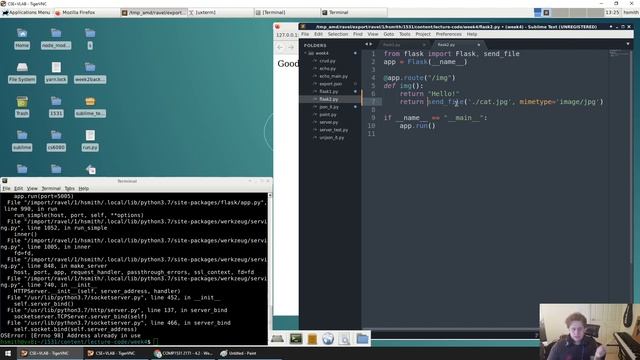Open the node_mod... folder on desktop
Viewport: 640px width, 360px height.
(x=56, y=38)
